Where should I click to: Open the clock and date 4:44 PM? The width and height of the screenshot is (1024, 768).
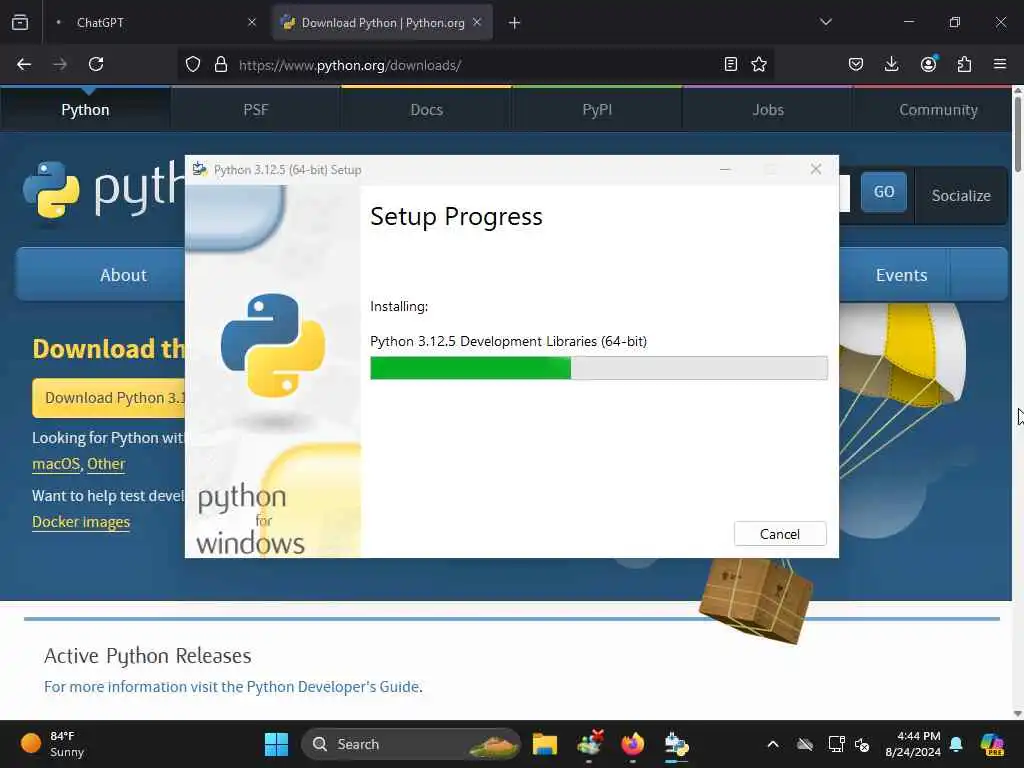[x=913, y=744]
